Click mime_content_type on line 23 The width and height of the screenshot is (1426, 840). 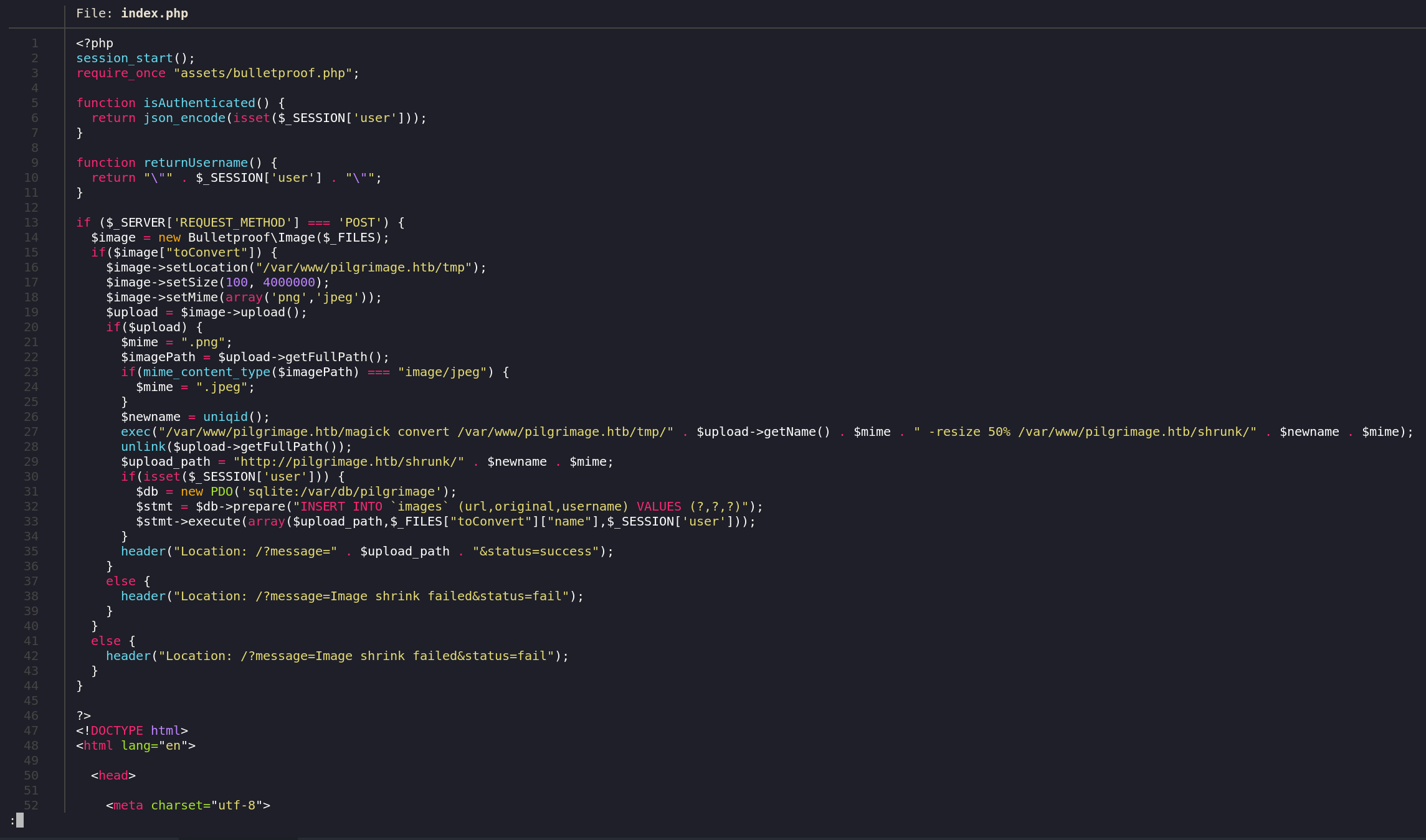207,372
